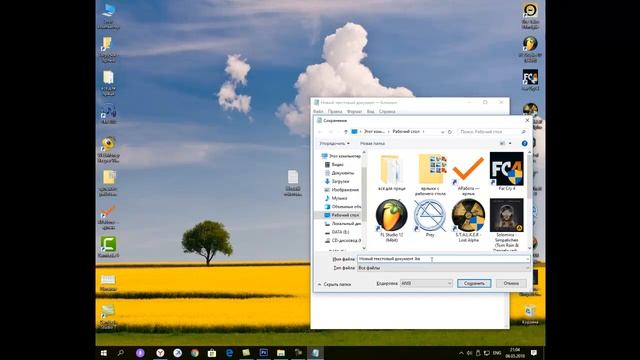Screen dimensions: 640x360
Task: Switch input language ENG in tray
Action: coord(497,353)
